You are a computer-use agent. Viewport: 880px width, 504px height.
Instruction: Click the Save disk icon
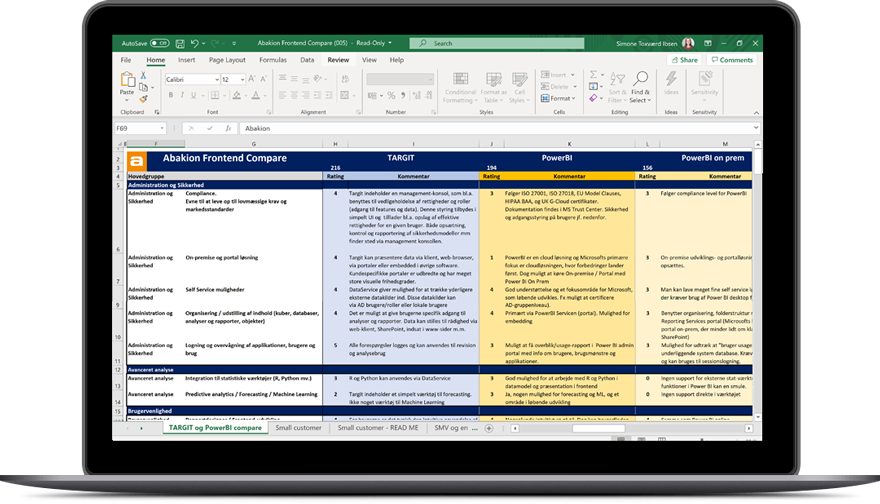pyautogui.click(x=180, y=43)
